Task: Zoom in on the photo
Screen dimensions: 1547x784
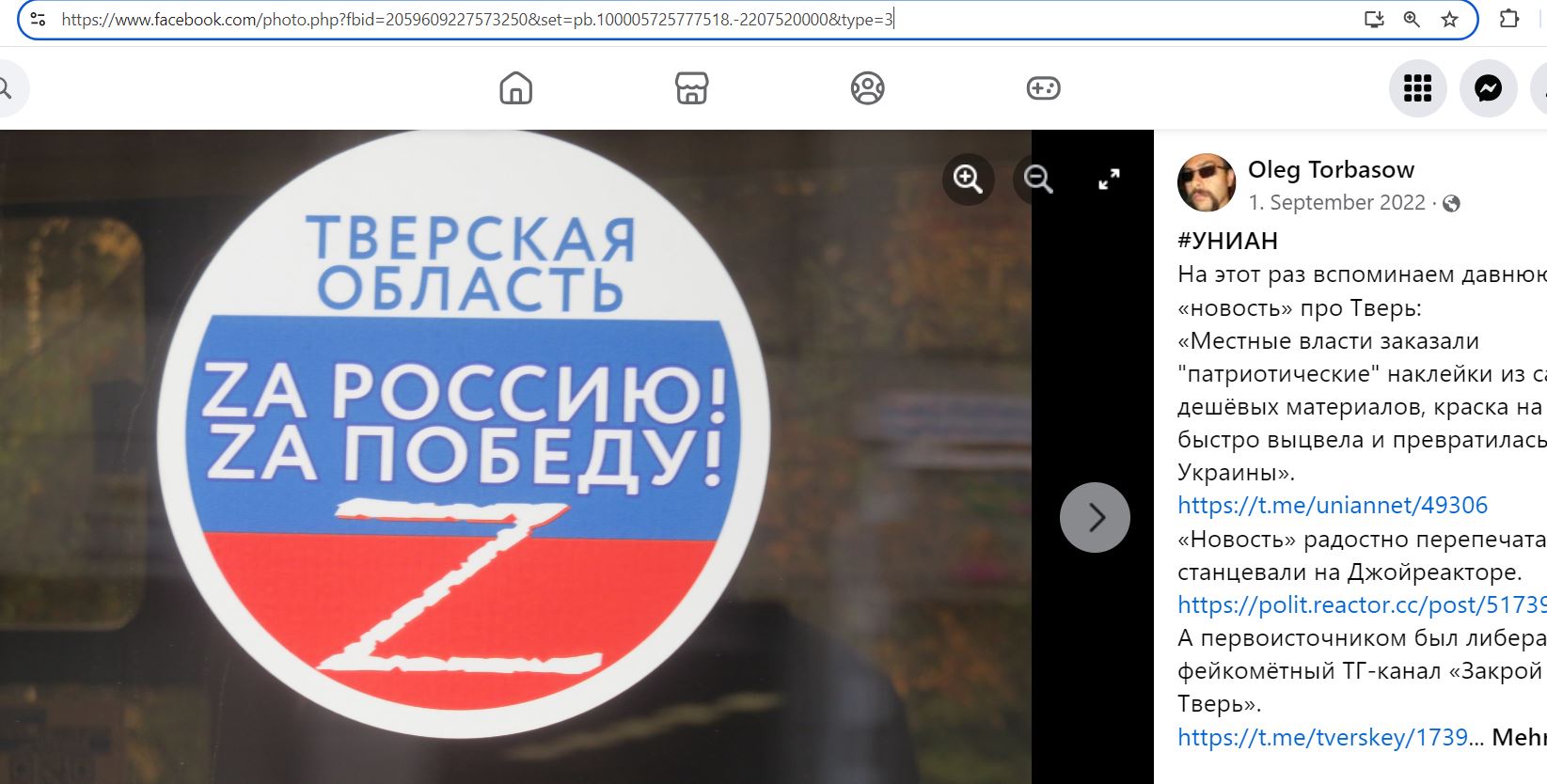Action: (x=968, y=179)
